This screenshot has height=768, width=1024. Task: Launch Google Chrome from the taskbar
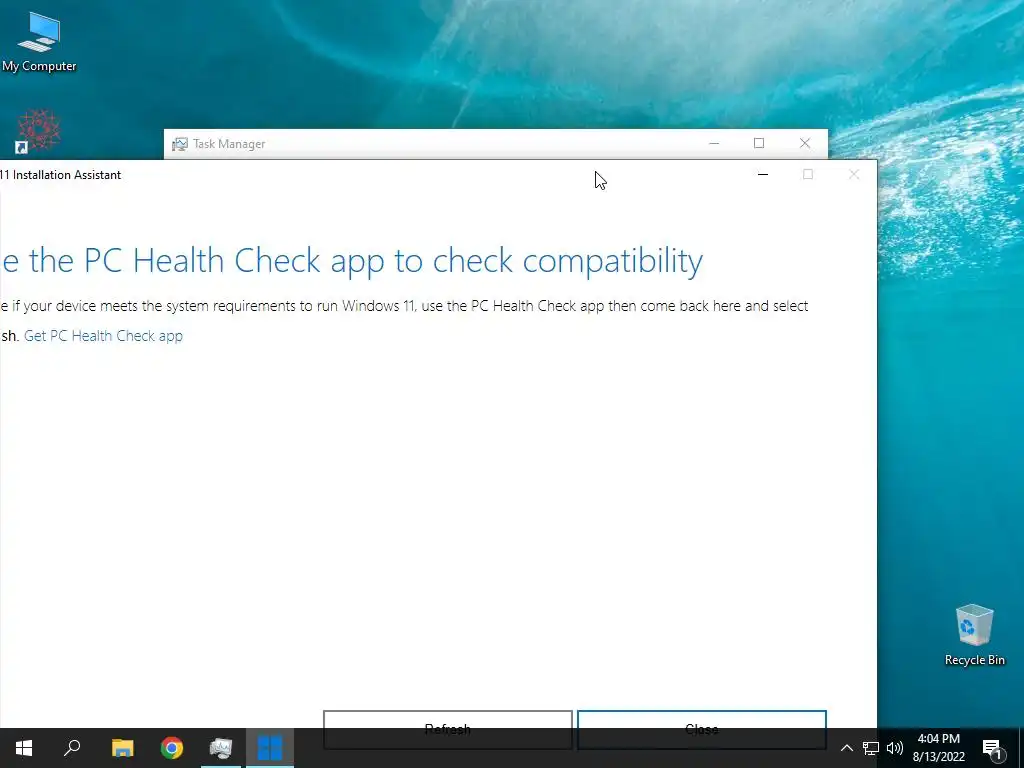pyautogui.click(x=172, y=748)
